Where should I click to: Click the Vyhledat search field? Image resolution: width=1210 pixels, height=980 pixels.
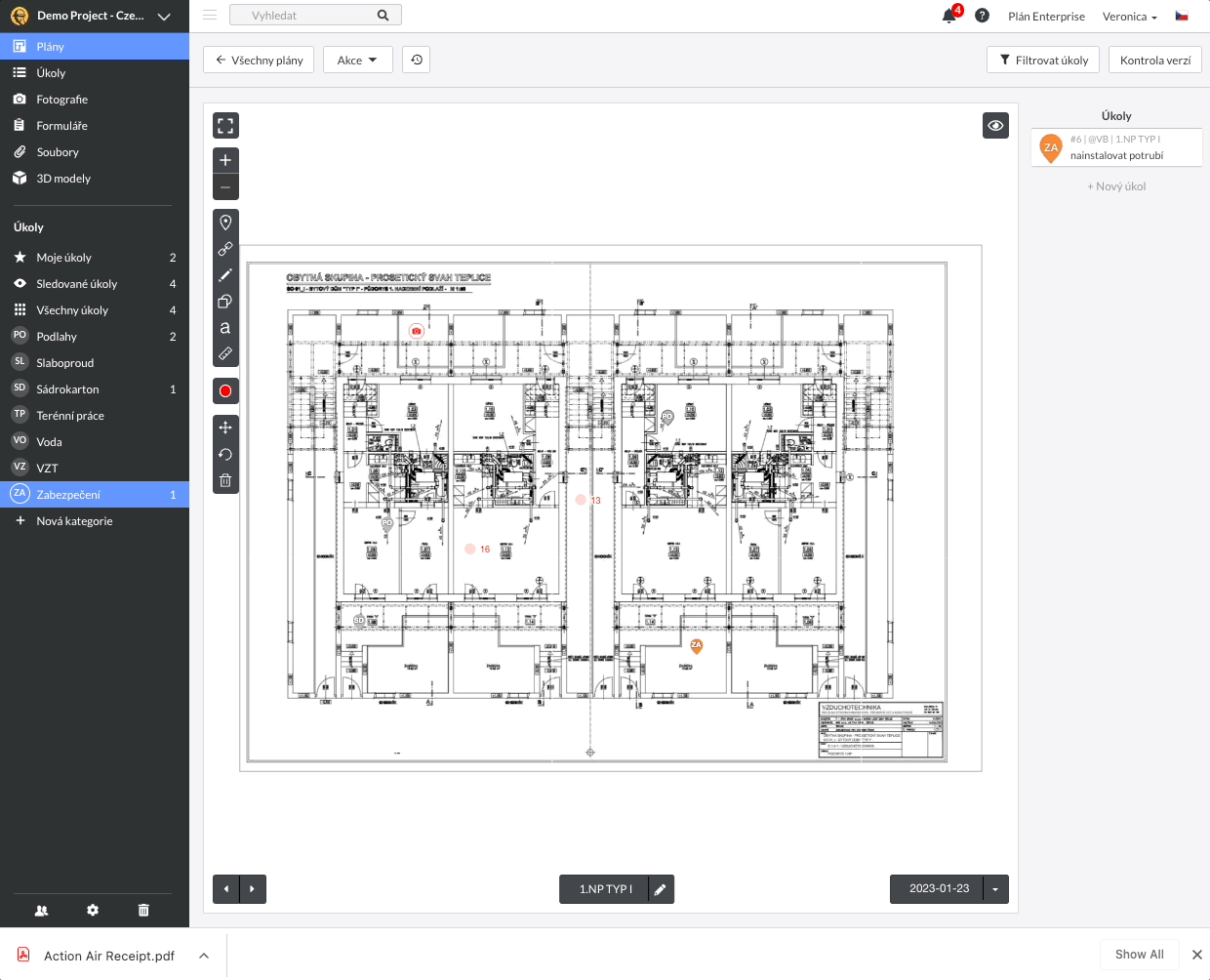(307, 16)
